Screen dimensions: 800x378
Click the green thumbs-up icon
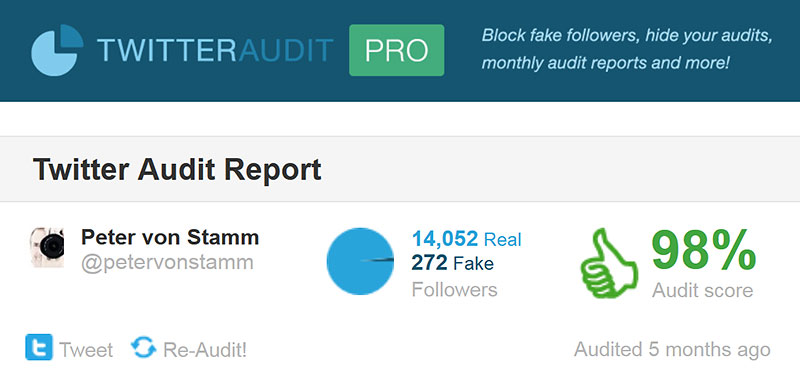[609, 263]
